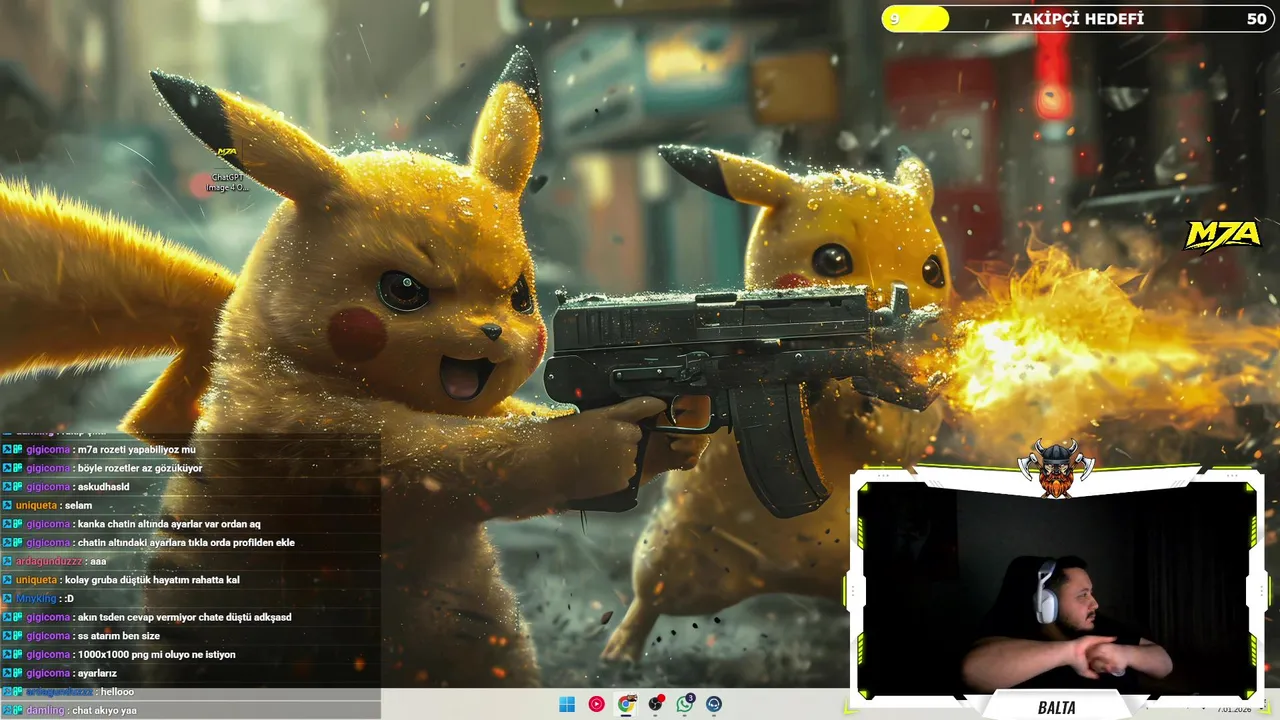Click message "kolay gruba düştük hayatım rahatta kal"

tap(152, 580)
